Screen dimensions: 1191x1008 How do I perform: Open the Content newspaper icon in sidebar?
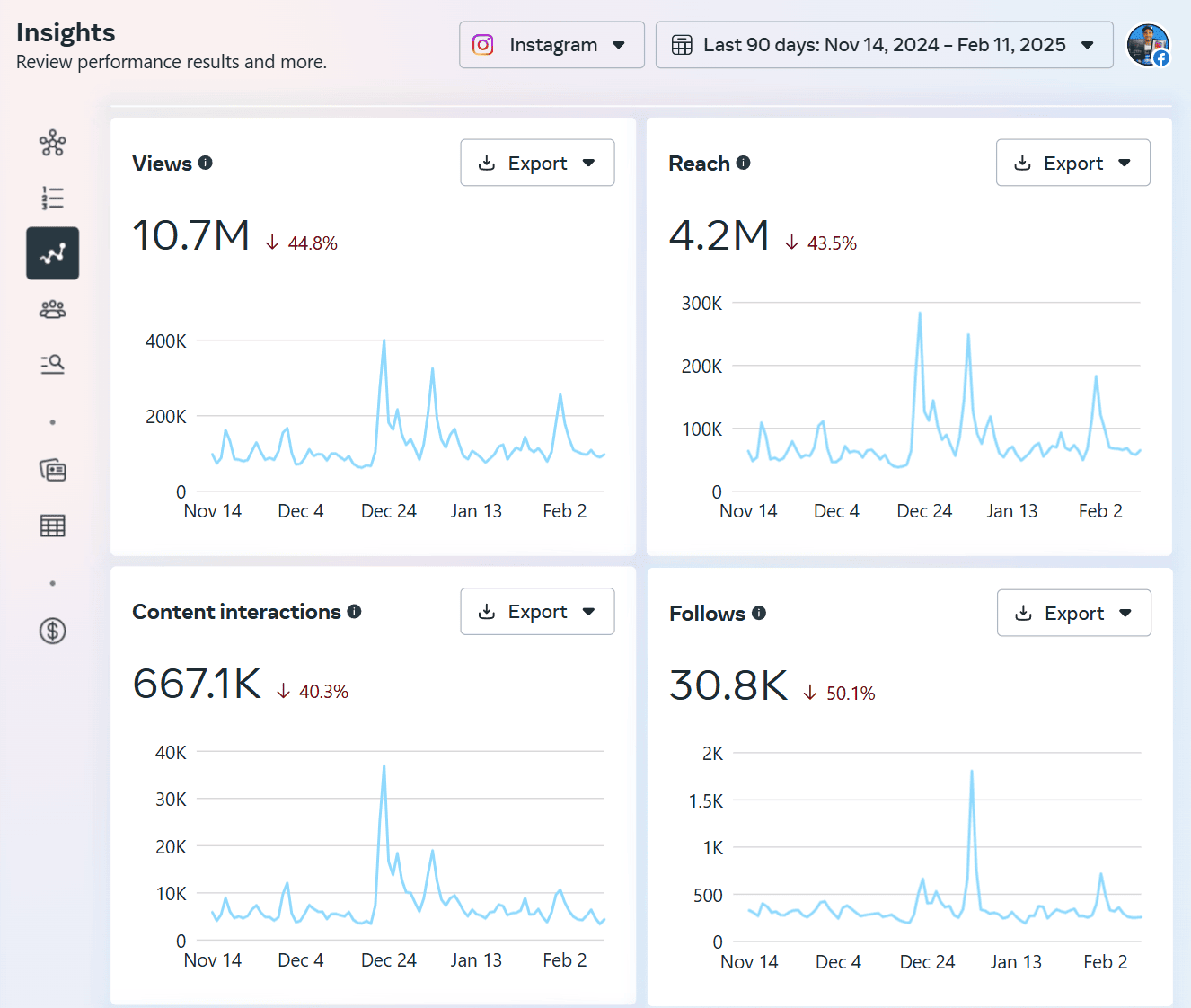(53, 470)
